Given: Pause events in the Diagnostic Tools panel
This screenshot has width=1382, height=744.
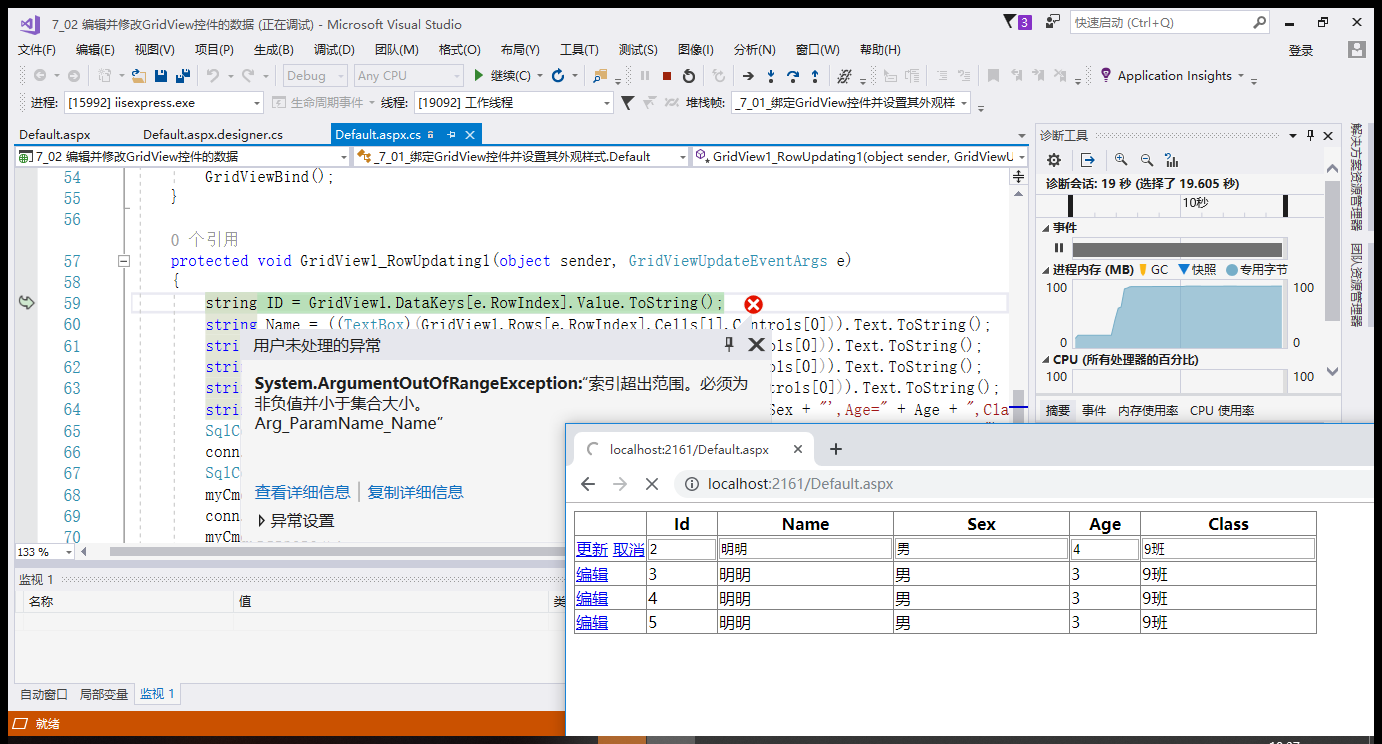Looking at the screenshot, I should (1058, 249).
